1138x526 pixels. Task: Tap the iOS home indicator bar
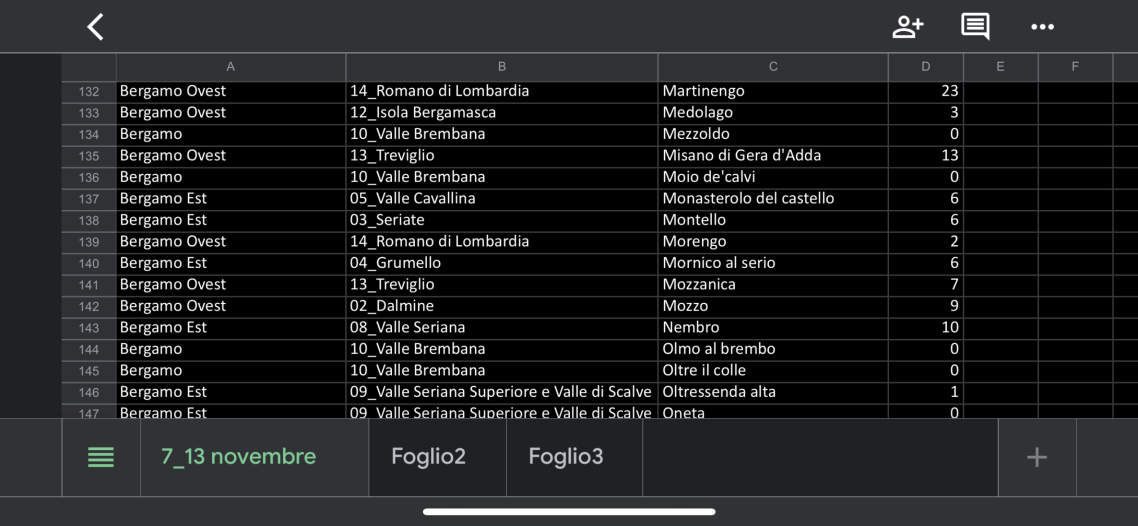(x=569, y=512)
